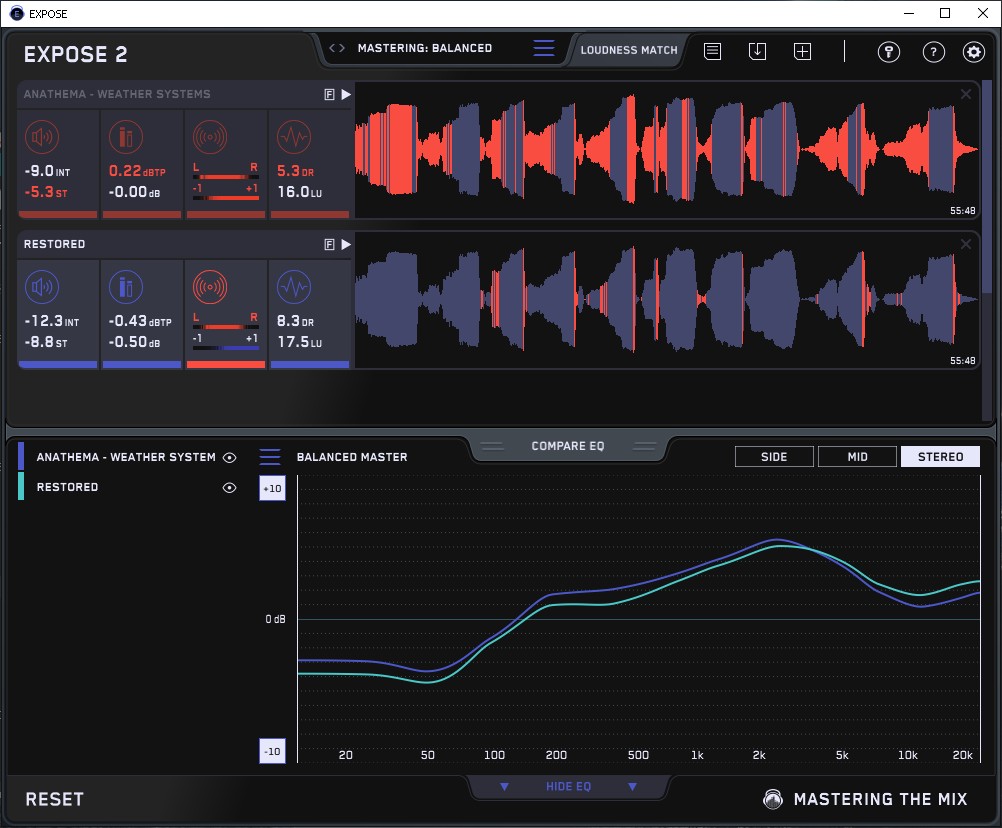Click loudness speaker icon on Anathema track
Viewport: 1002px width, 828px height.
point(41,137)
